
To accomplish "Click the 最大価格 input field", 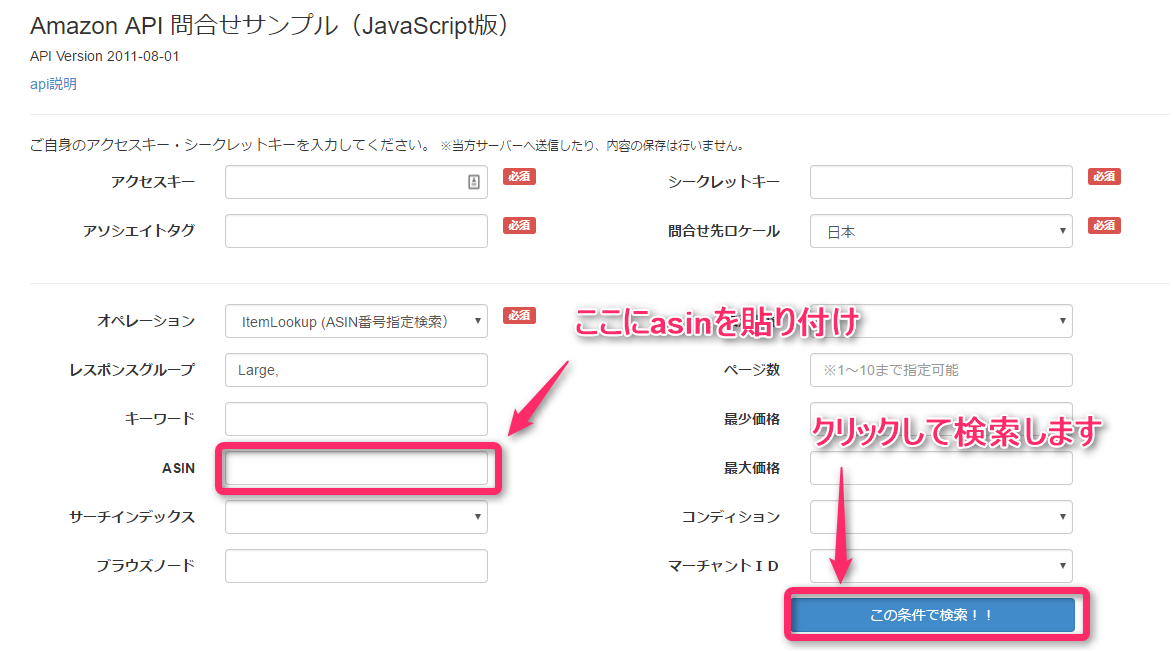I will [x=941, y=468].
